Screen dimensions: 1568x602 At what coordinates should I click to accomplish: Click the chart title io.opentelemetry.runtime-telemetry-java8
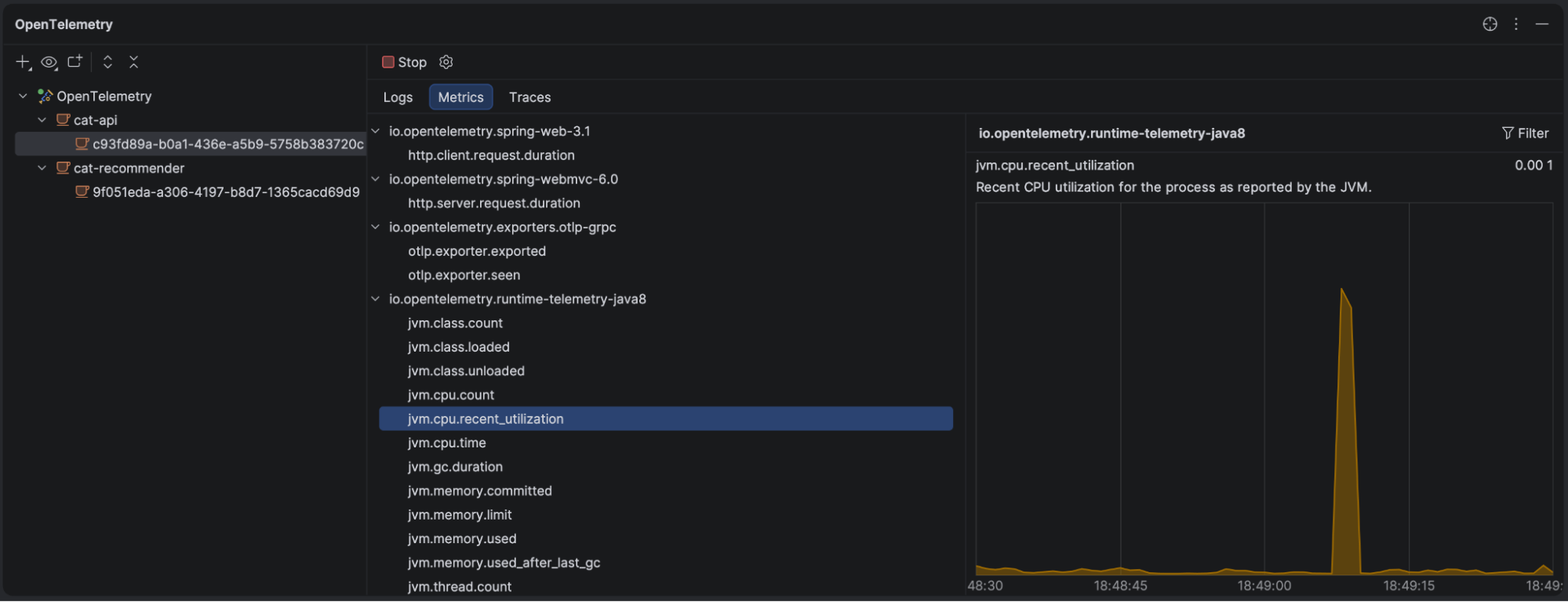(1111, 133)
